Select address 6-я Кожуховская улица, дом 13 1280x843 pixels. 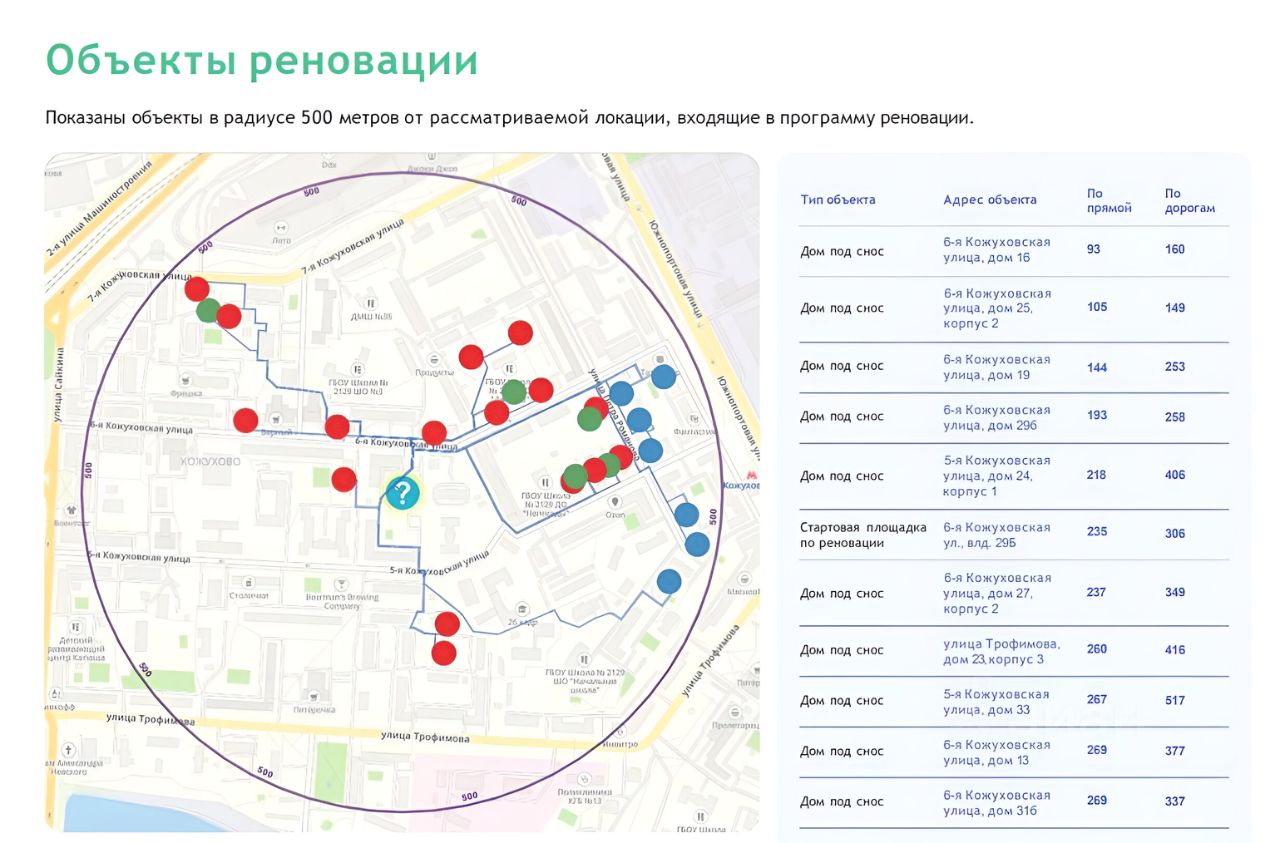(x=997, y=752)
